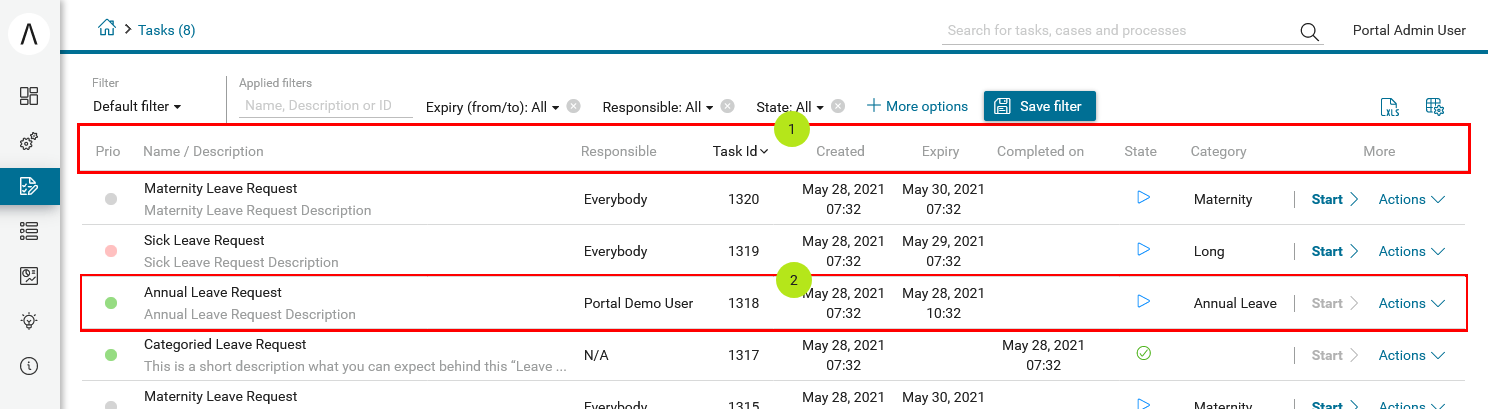1488x409 pixels.
Task: Open the Default filter dropdown
Action: pyautogui.click(x=137, y=106)
